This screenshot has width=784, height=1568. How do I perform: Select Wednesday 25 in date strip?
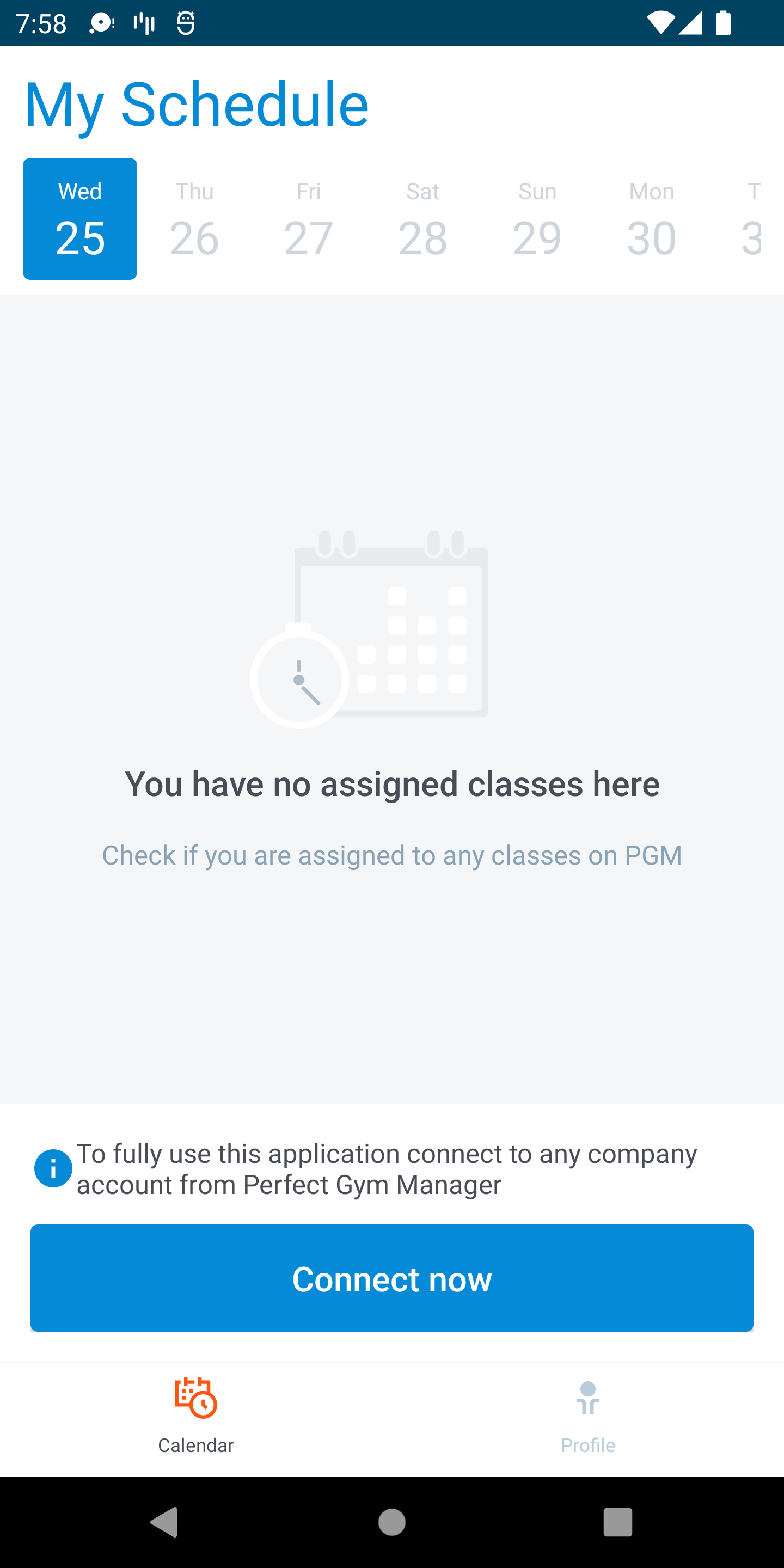coord(79,219)
